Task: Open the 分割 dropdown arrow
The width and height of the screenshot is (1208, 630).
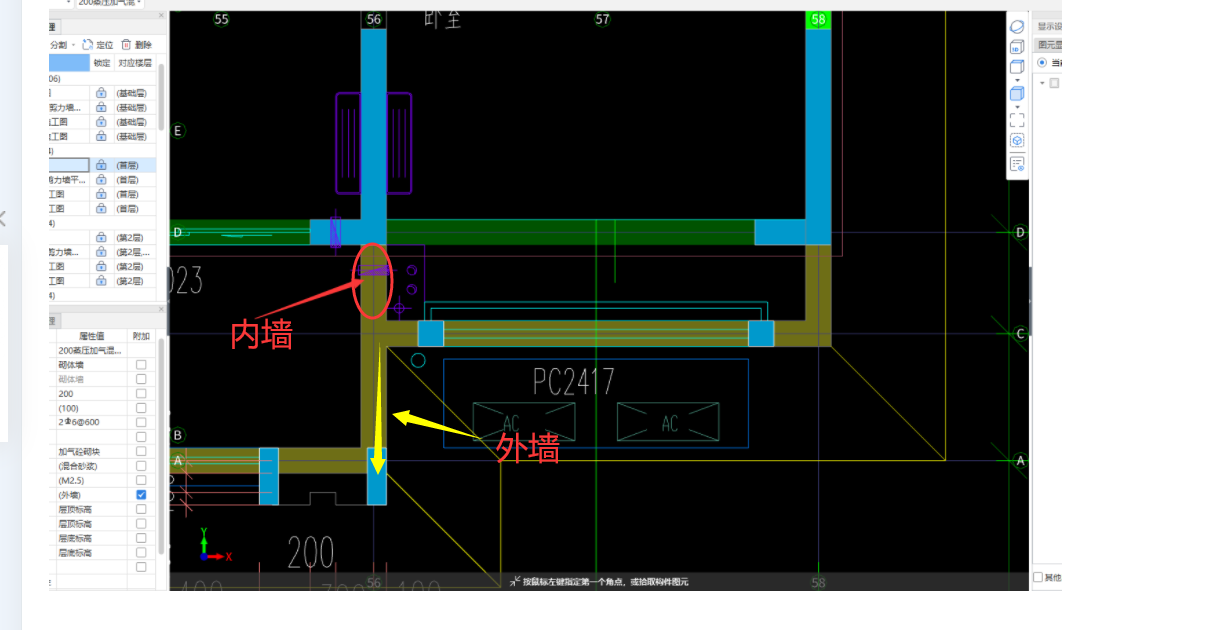Action: click(73, 46)
